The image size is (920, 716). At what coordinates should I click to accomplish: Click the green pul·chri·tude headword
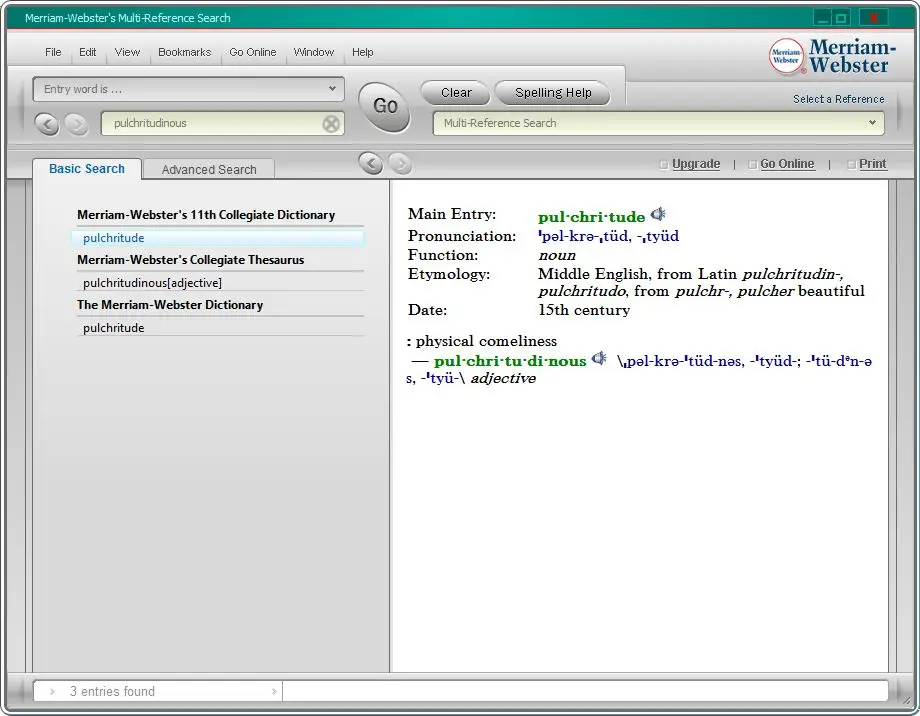click(x=591, y=217)
